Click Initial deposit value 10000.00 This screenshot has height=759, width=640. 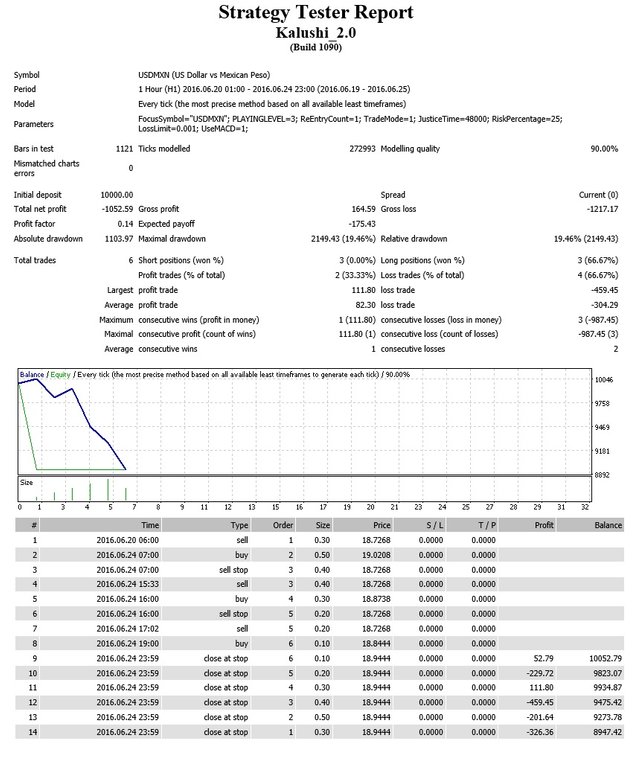tap(117, 195)
